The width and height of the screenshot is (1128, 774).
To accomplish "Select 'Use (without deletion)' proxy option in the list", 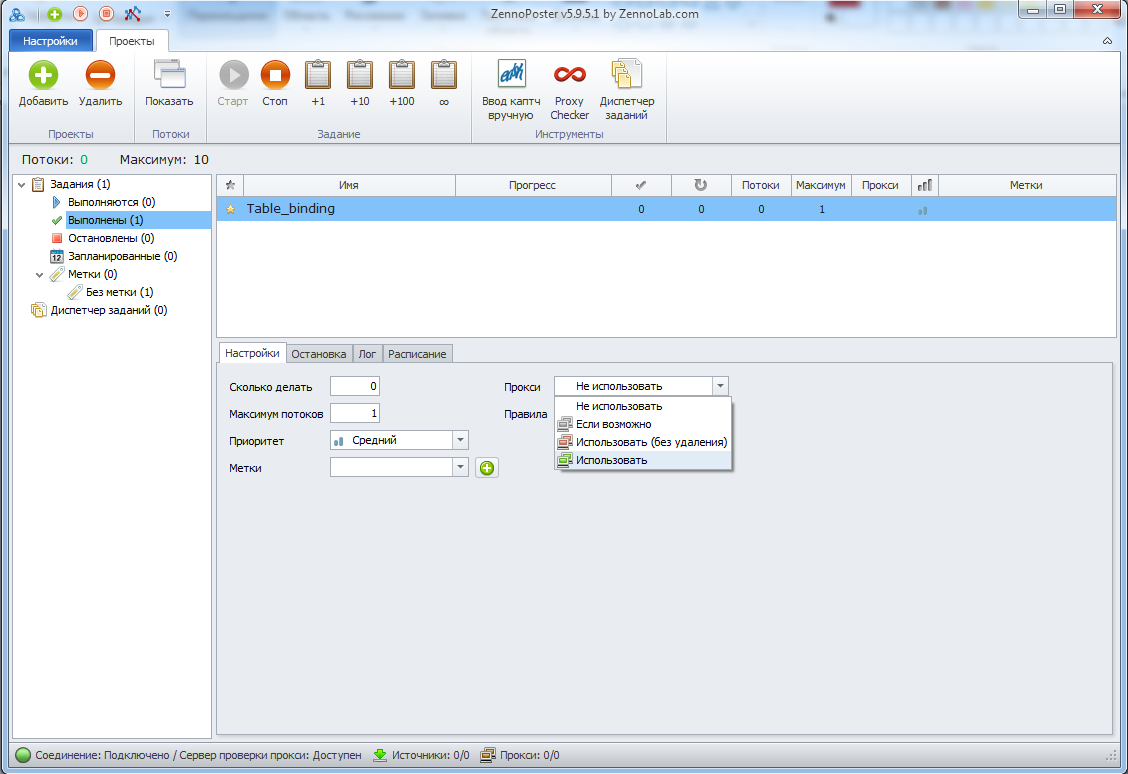I will tap(651, 442).
